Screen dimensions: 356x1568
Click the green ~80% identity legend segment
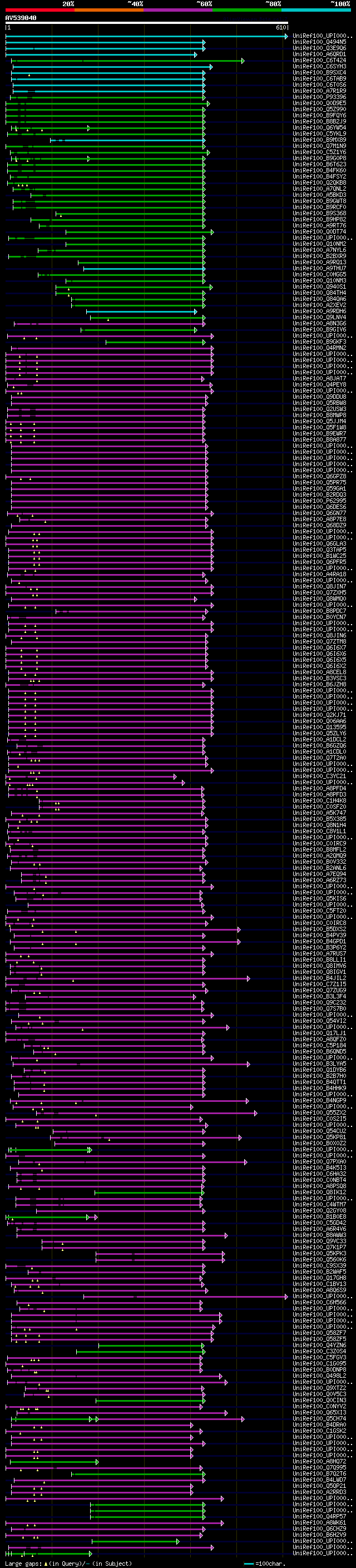click(x=247, y=10)
